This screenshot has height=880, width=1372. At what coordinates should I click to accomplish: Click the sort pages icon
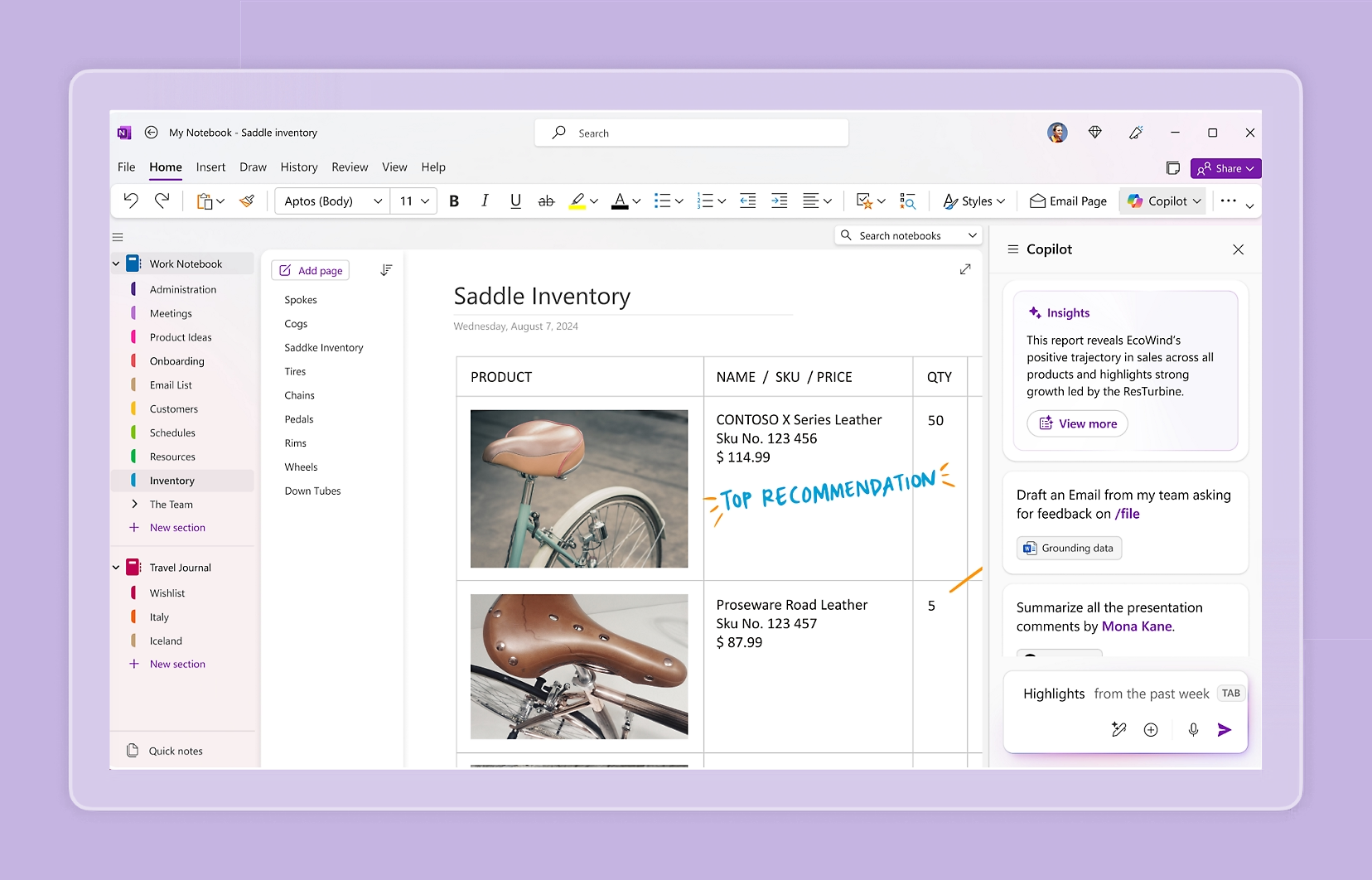pos(386,270)
